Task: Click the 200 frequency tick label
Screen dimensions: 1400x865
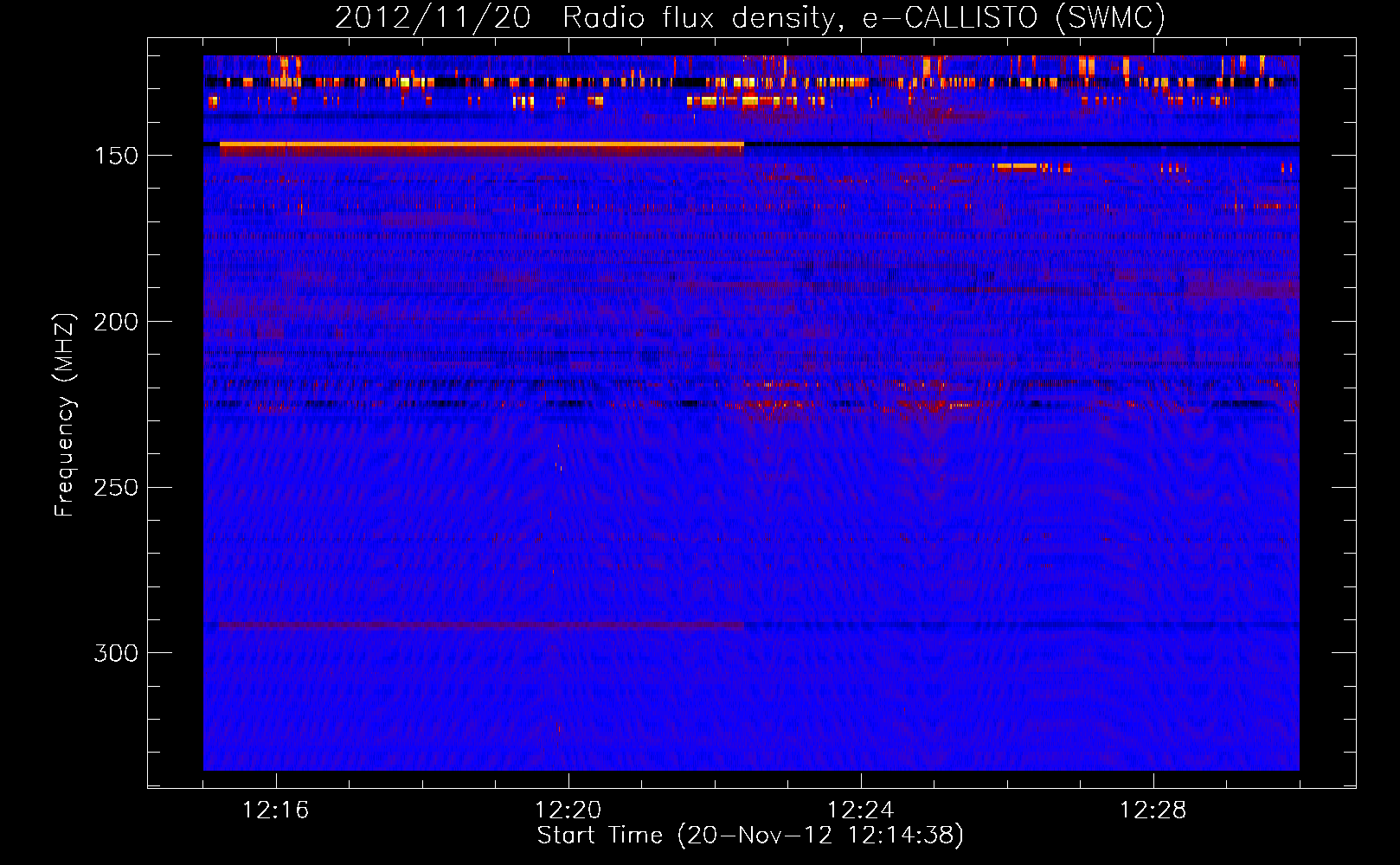Action: click(115, 322)
